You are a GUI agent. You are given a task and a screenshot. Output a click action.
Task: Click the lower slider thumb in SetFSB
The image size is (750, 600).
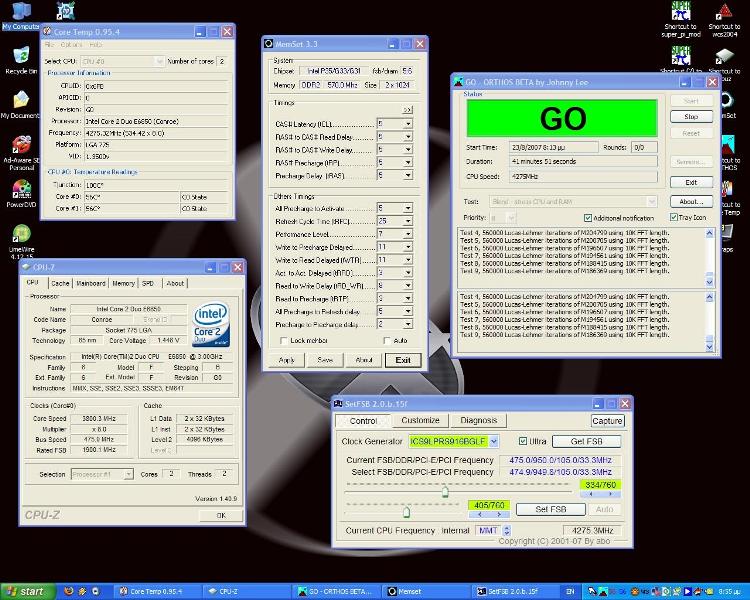(407, 512)
